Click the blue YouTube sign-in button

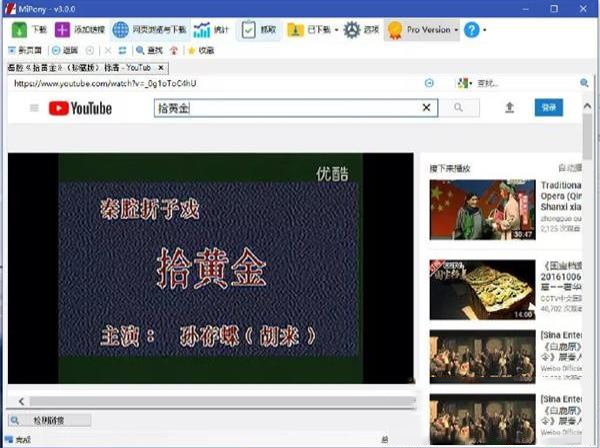point(549,108)
